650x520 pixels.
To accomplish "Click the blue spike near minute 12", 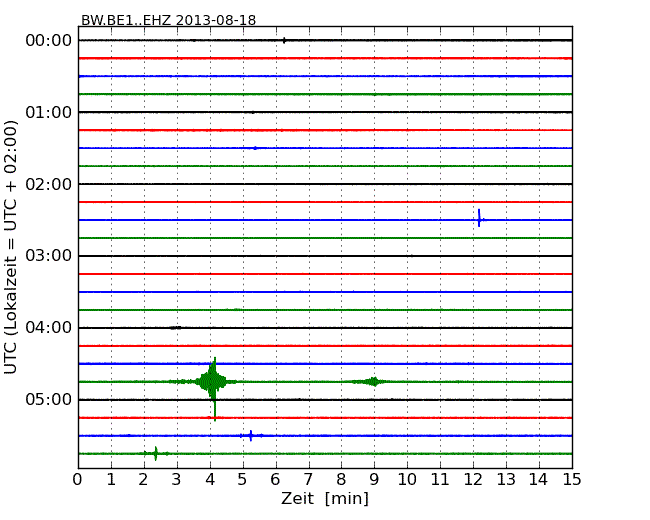I will [479, 219].
